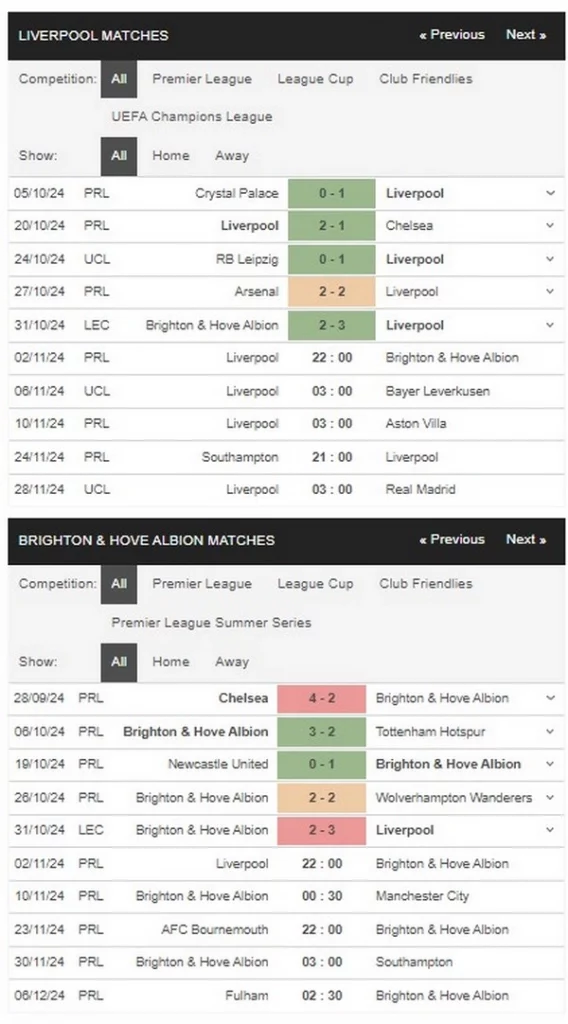
Task: Expand the Chelsea 4-2 Brighton match chevron
Action: pyautogui.click(x=550, y=698)
